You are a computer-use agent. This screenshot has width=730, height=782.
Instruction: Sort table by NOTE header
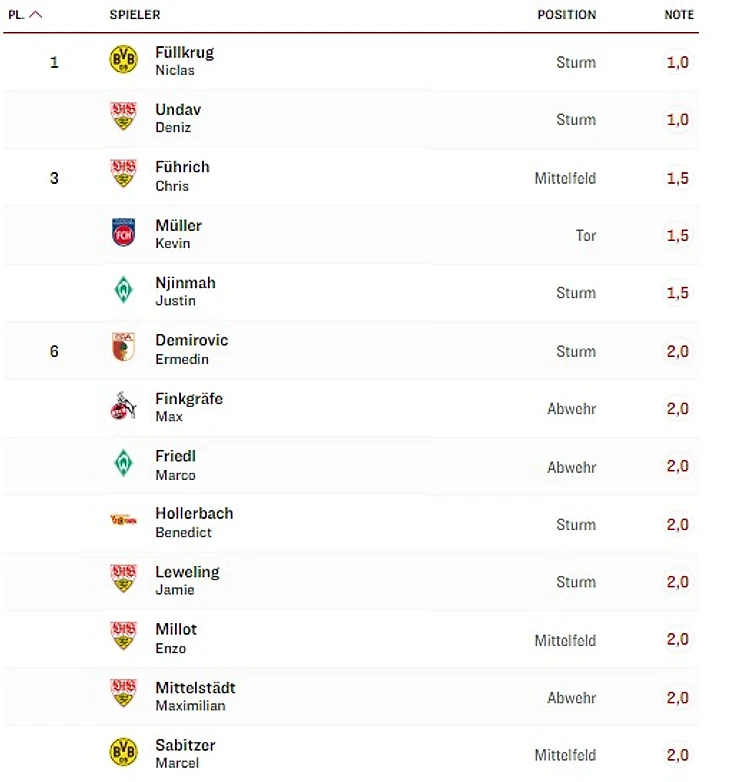(679, 15)
